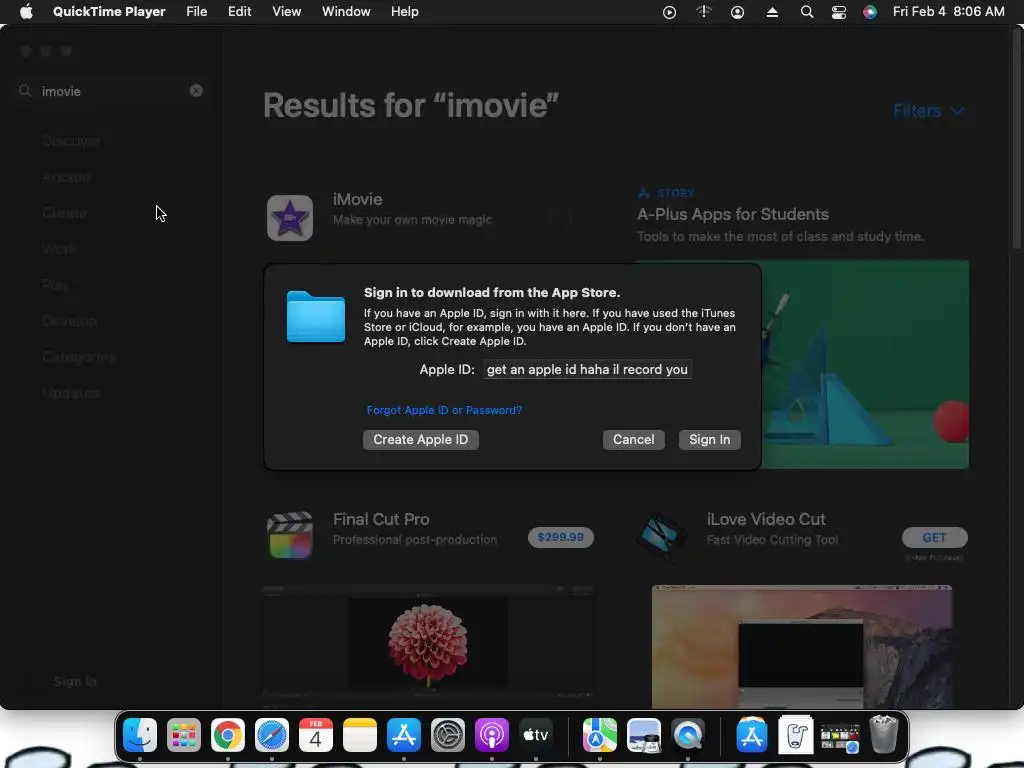Click the imovie search field
Image resolution: width=1024 pixels, height=768 pixels.
[110, 91]
